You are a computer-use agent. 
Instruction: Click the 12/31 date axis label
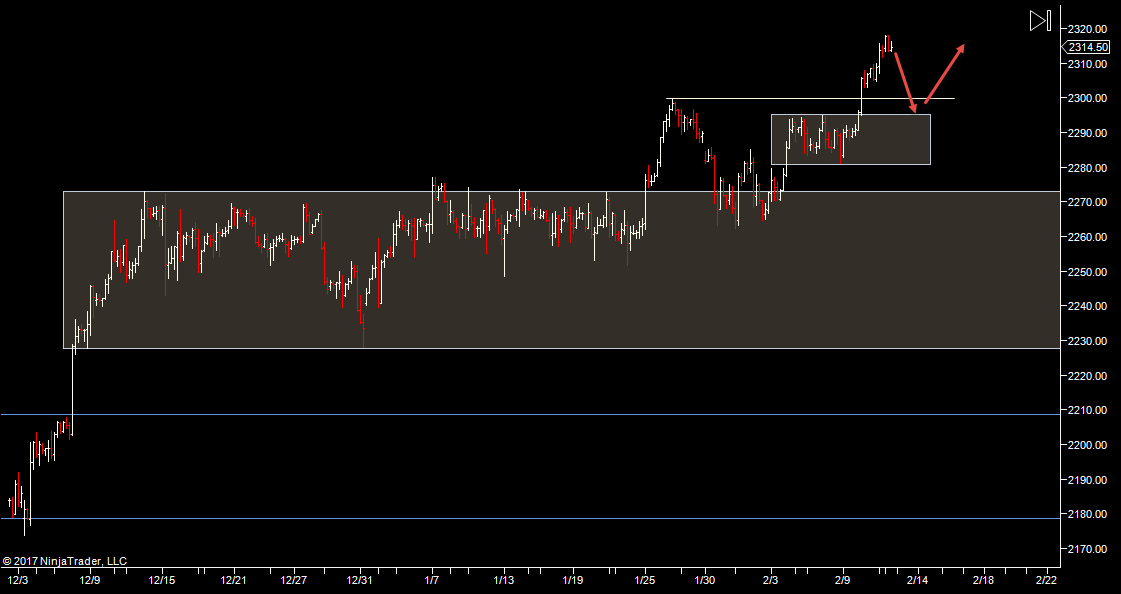pyautogui.click(x=359, y=580)
